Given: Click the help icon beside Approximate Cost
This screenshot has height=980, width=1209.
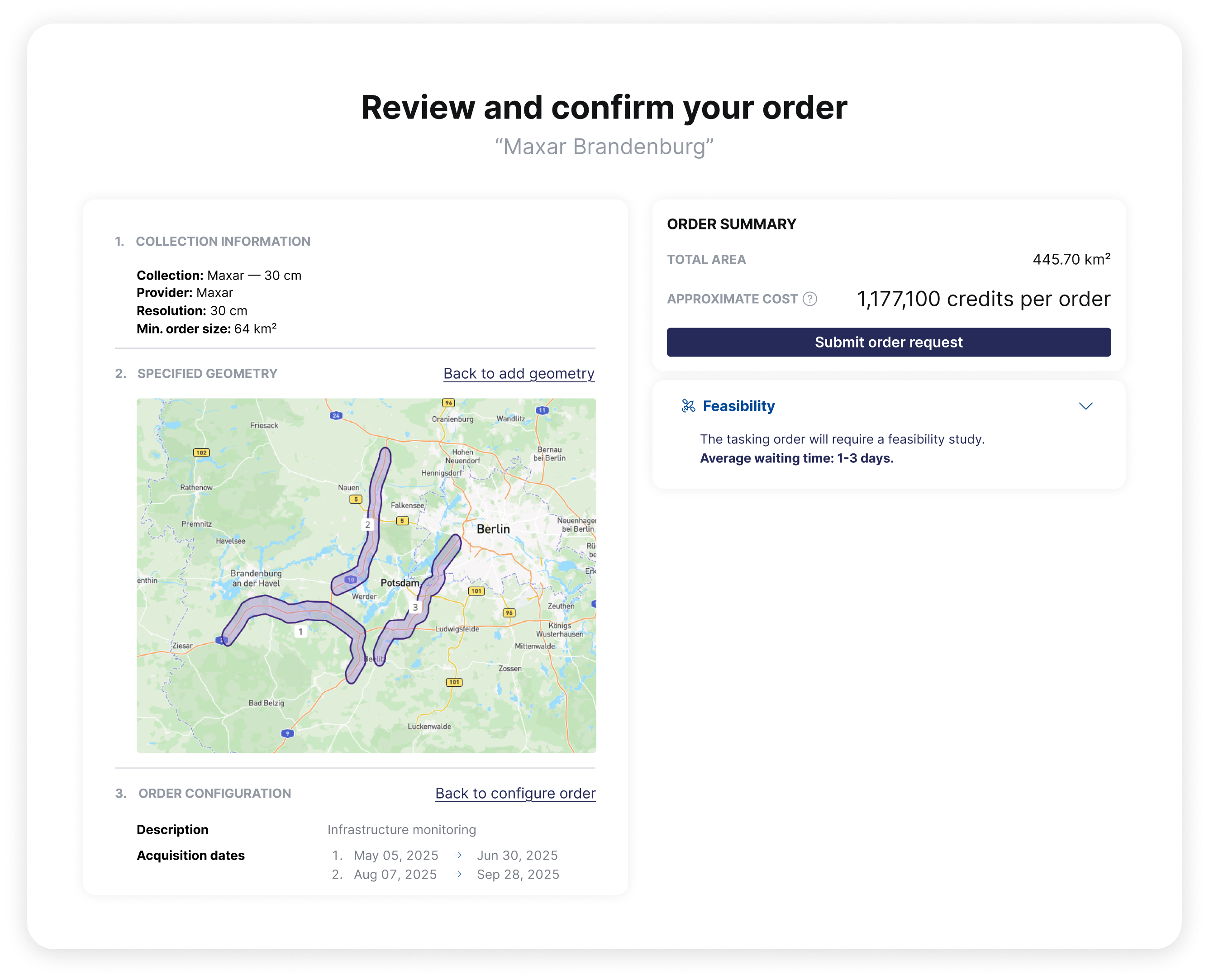Looking at the screenshot, I should coord(810,299).
